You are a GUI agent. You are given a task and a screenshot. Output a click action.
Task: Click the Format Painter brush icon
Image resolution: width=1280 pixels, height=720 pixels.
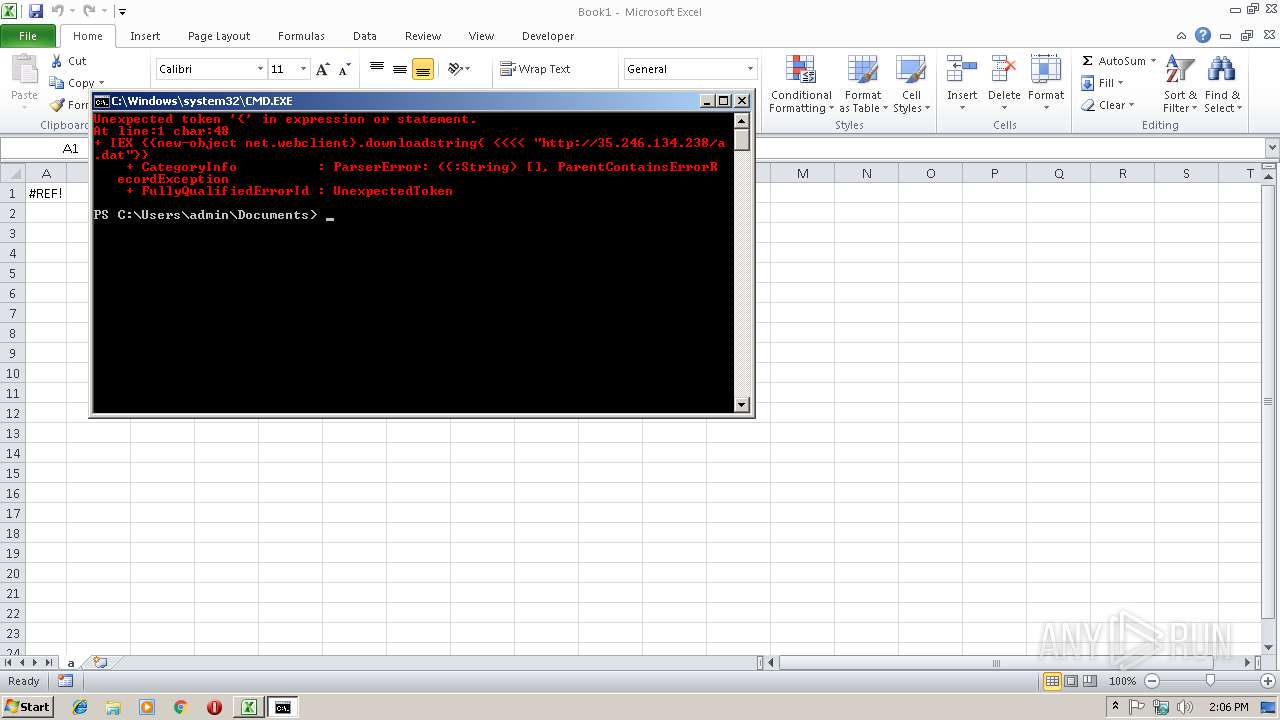[57, 105]
